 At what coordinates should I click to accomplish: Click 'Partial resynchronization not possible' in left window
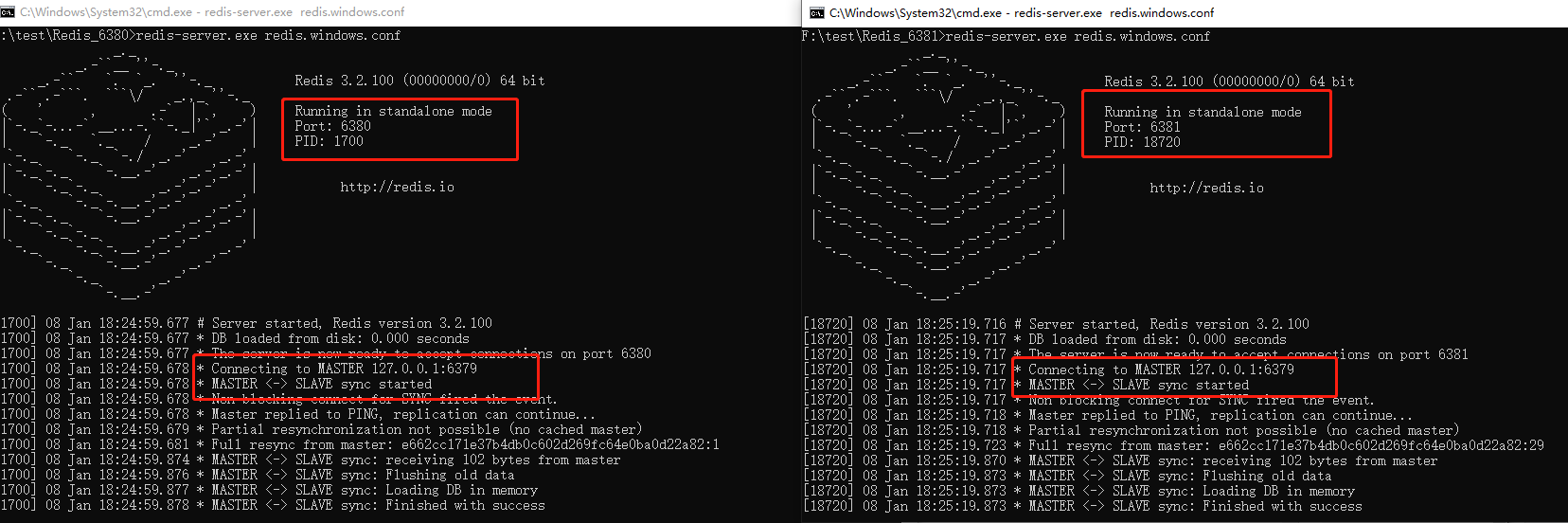tap(321, 430)
